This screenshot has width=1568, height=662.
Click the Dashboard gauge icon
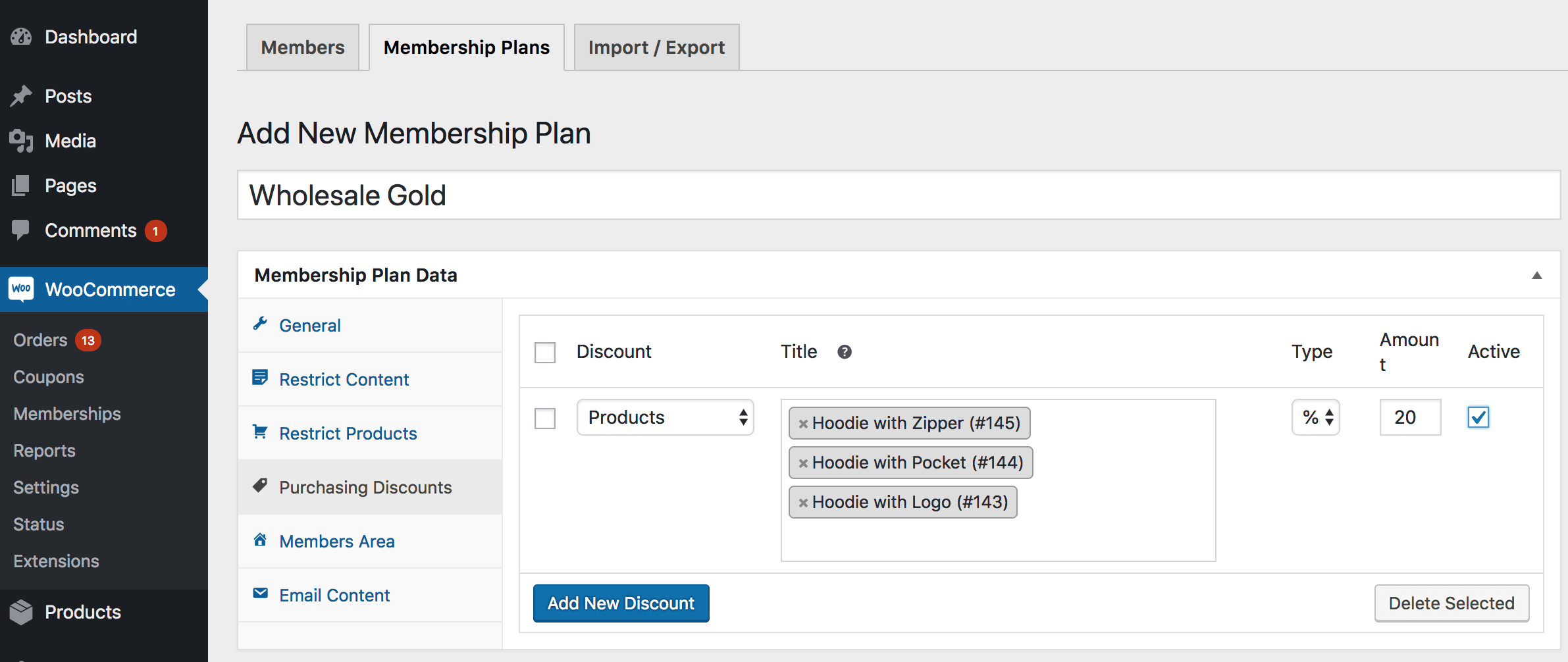[x=21, y=37]
